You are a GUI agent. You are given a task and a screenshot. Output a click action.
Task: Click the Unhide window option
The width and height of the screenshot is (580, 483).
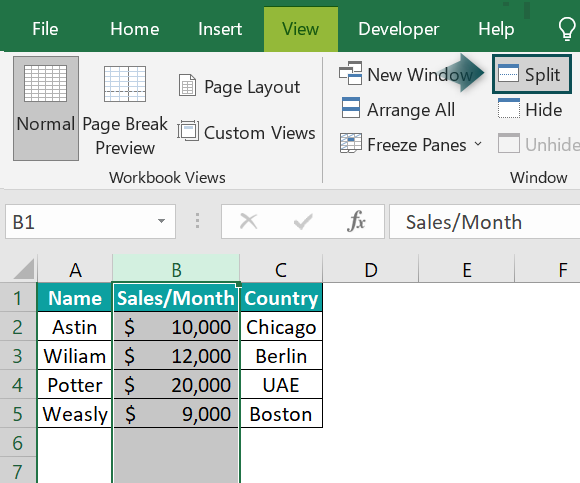click(x=539, y=144)
